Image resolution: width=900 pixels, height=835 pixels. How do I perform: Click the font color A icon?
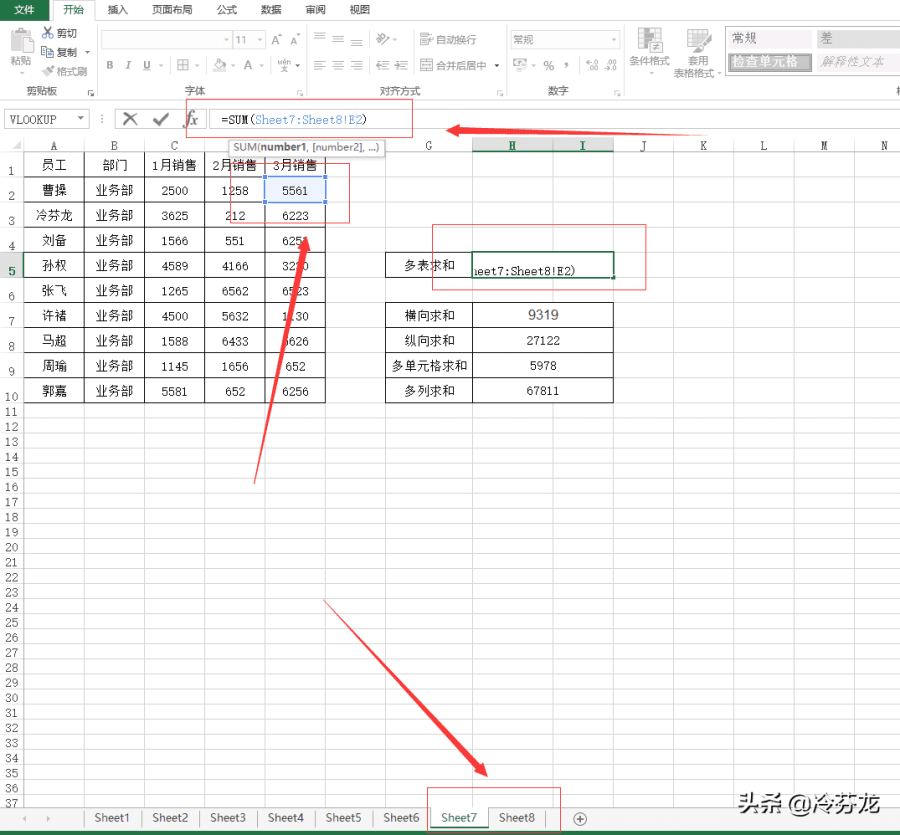(x=248, y=65)
